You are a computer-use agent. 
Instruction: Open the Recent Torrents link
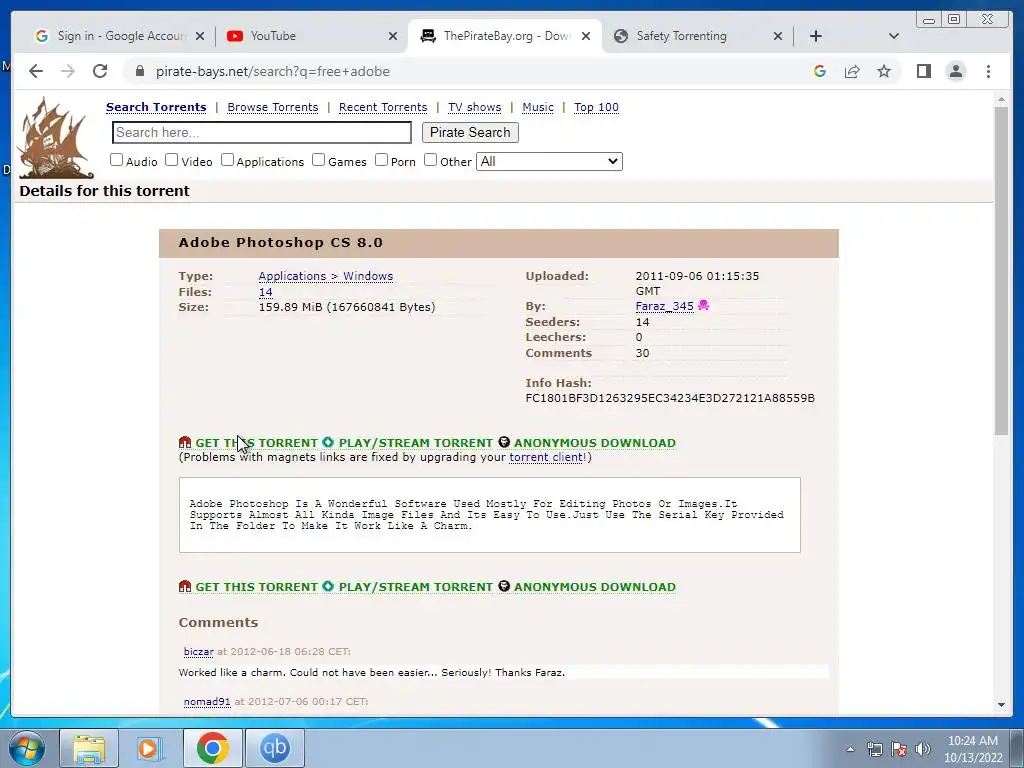point(383,107)
